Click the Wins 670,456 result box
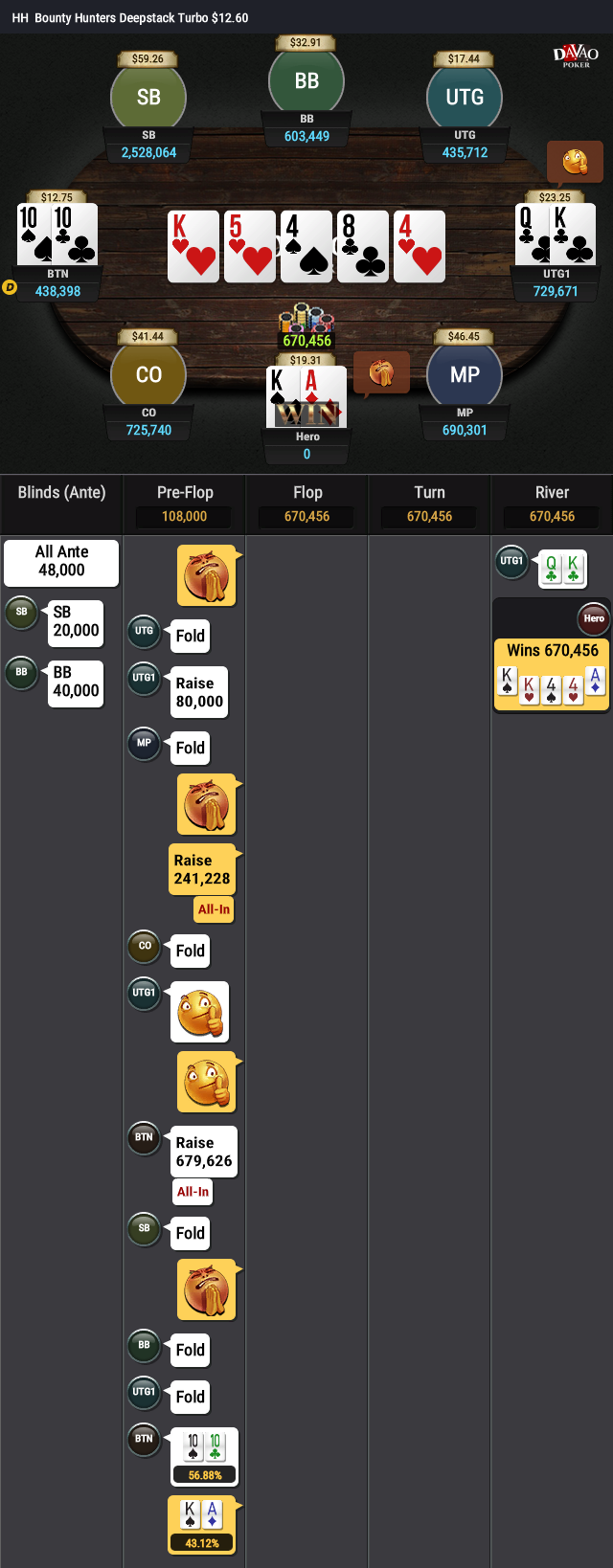This screenshot has height=1568, width=613. point(553,675)
